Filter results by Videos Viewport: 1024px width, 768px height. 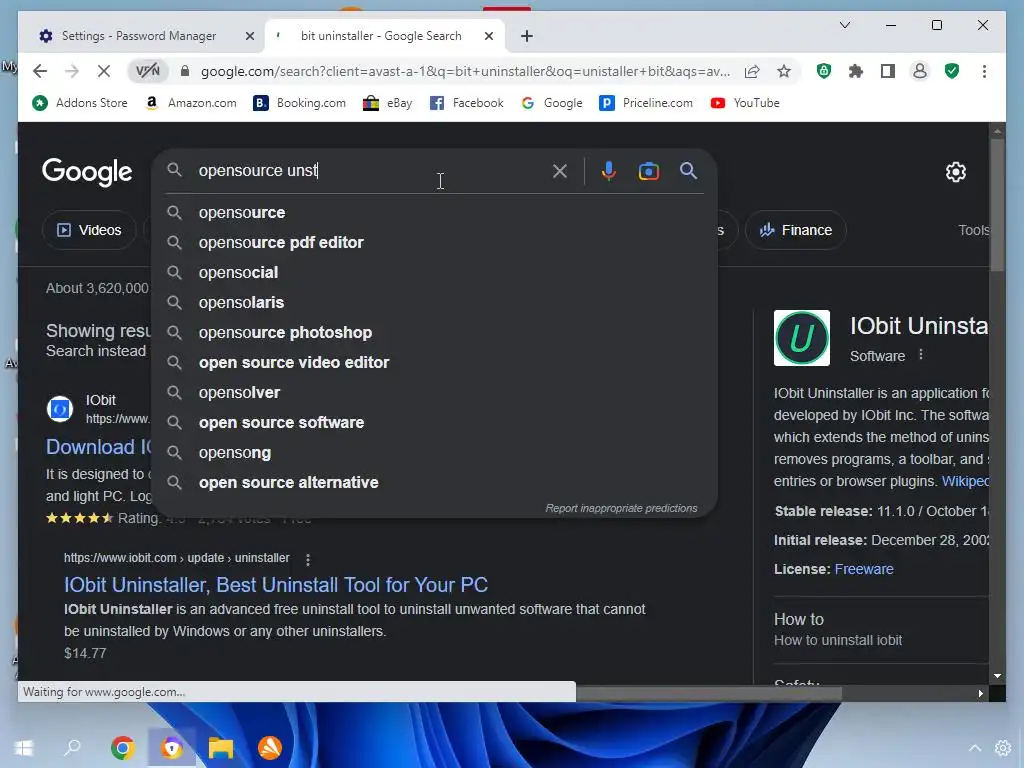coord(89,230)
